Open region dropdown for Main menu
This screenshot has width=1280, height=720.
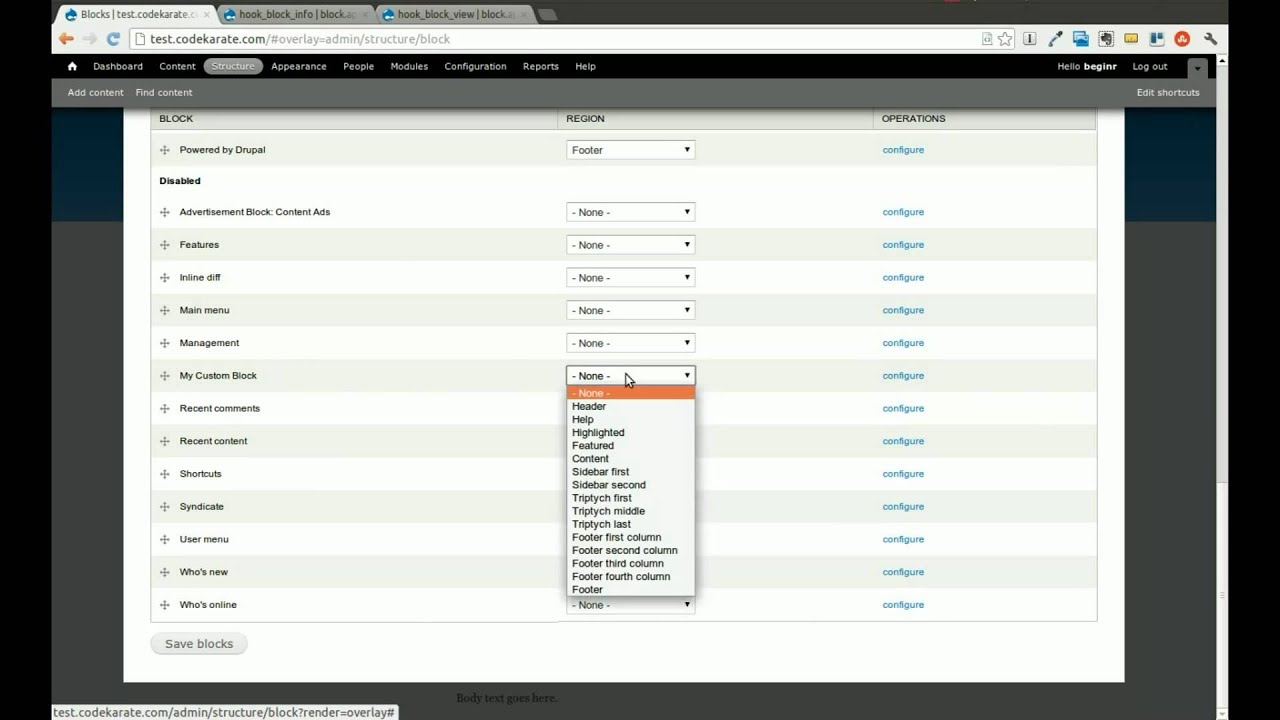(x=630, y=310)
